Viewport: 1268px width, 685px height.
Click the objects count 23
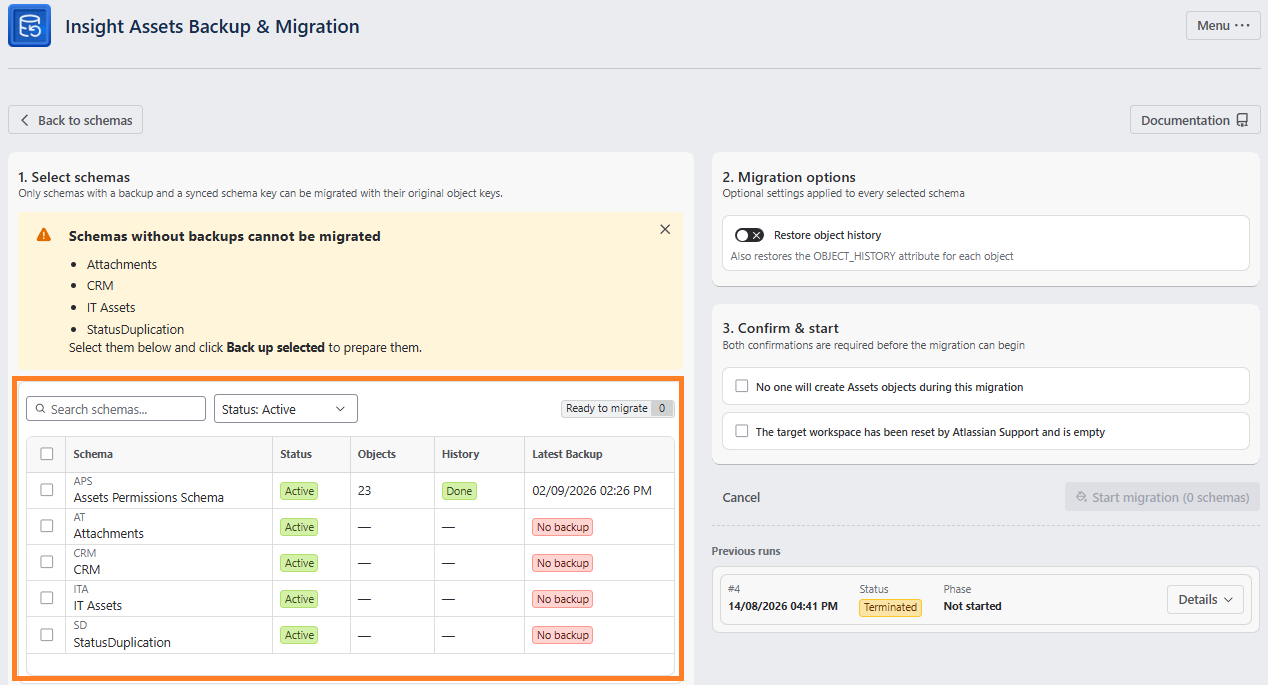click(365, 491)
